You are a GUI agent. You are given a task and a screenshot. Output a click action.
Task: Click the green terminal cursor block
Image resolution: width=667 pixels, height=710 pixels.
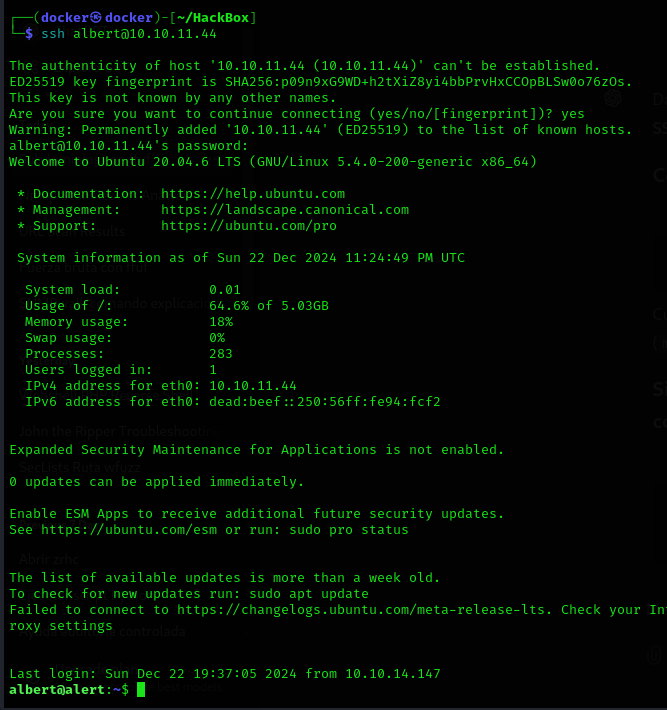142,690
